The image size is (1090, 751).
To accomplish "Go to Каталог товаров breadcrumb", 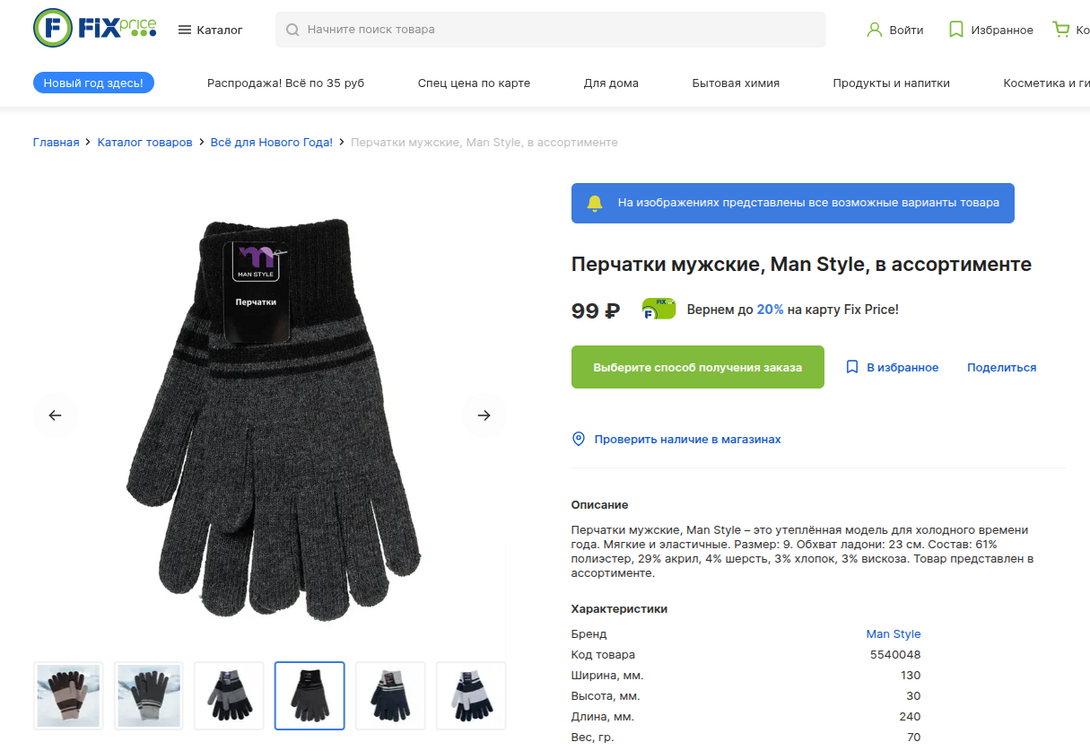I will pos(145,142).
